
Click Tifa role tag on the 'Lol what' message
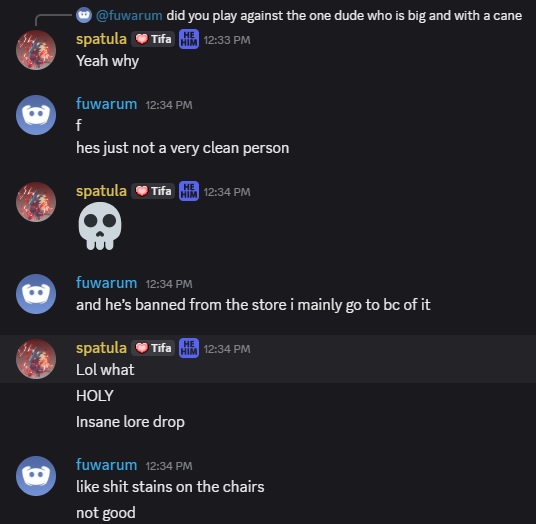pos(153,348)
